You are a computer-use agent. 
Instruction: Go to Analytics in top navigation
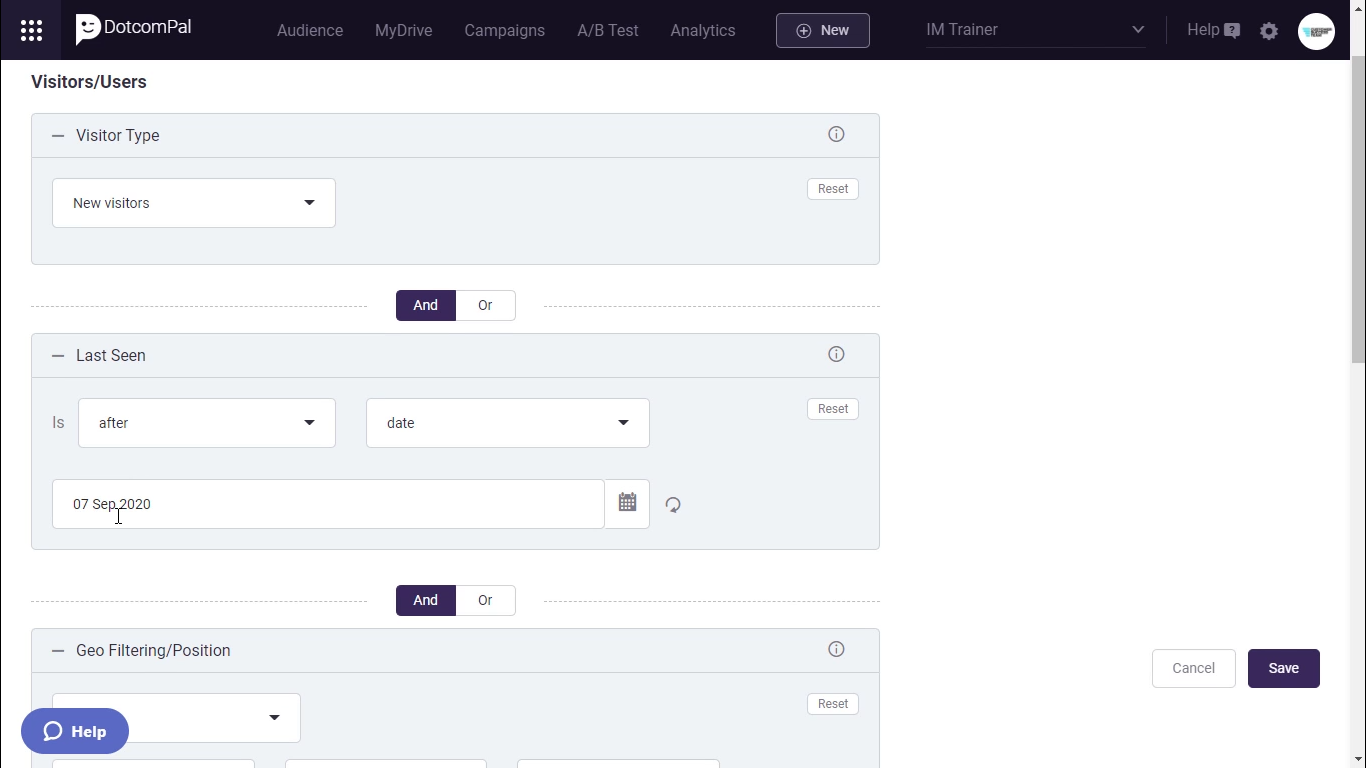click(x=702, y=30)
